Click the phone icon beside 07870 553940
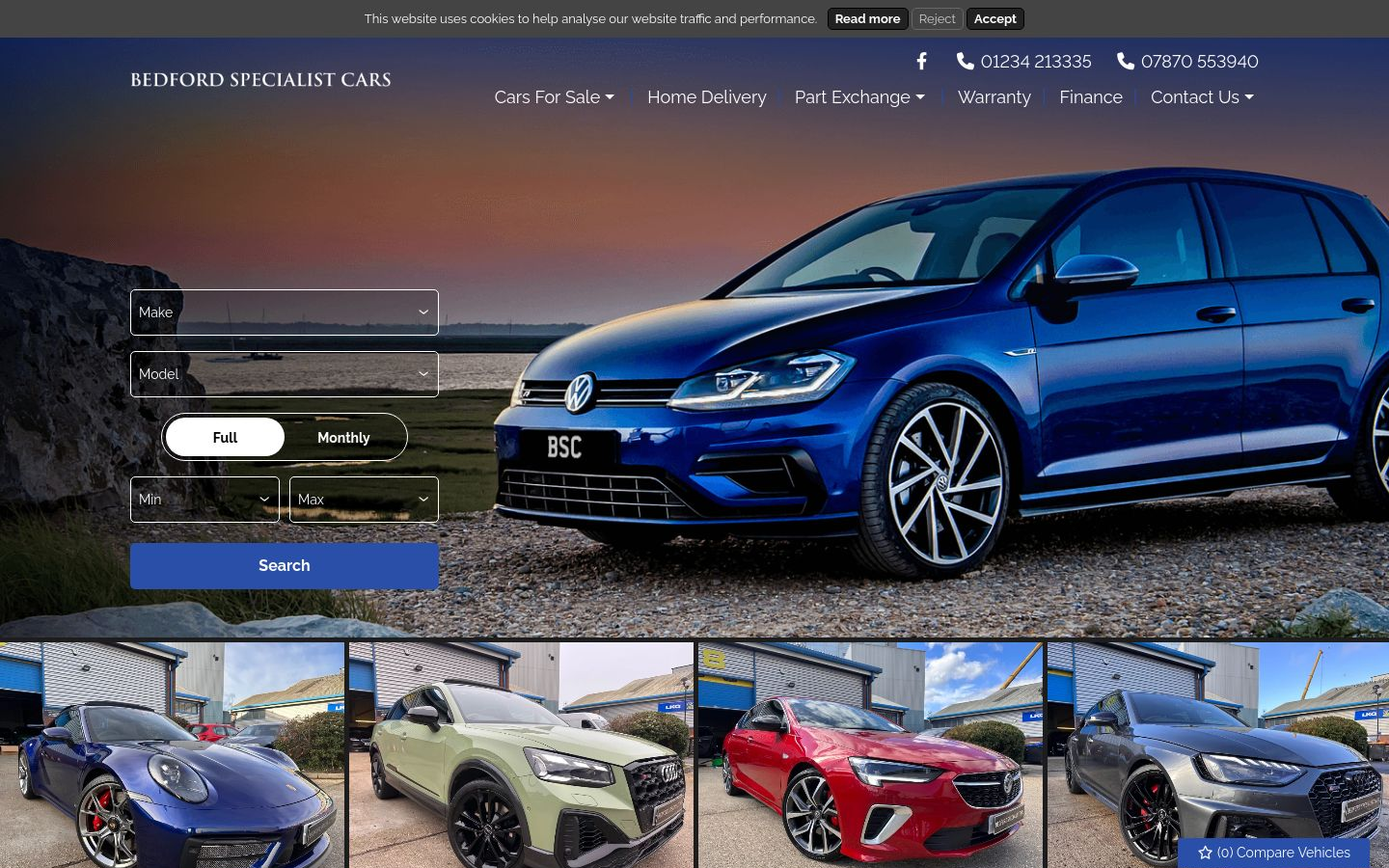This screenshot has width=1389, height=868. tap(1126, 62)
